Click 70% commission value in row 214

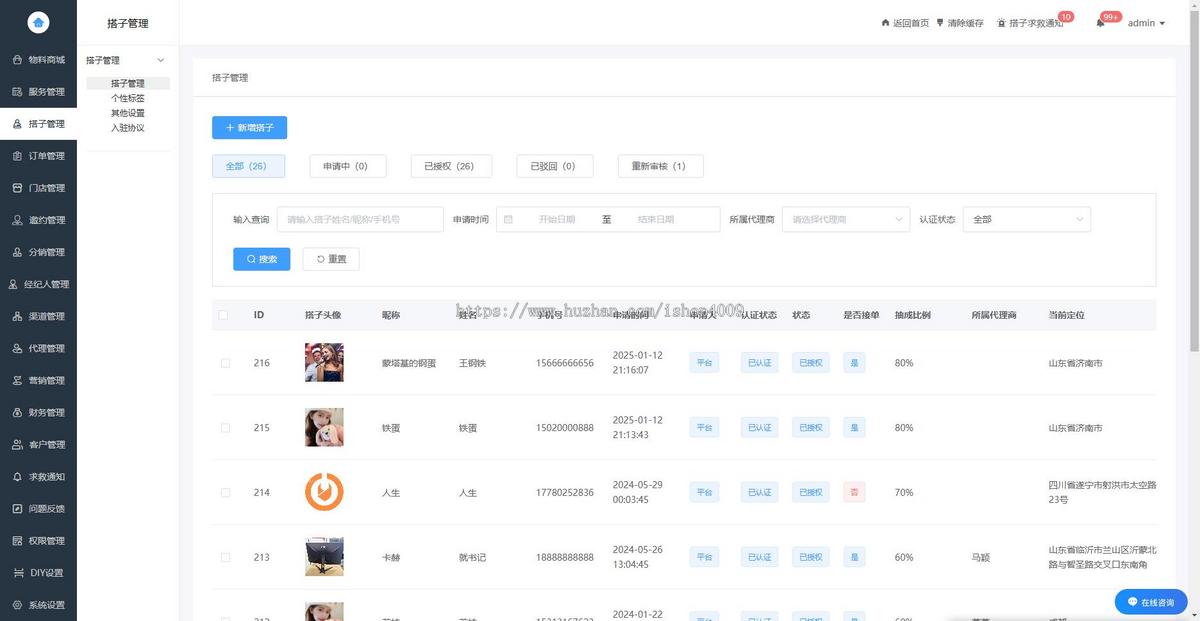[904, 493]
